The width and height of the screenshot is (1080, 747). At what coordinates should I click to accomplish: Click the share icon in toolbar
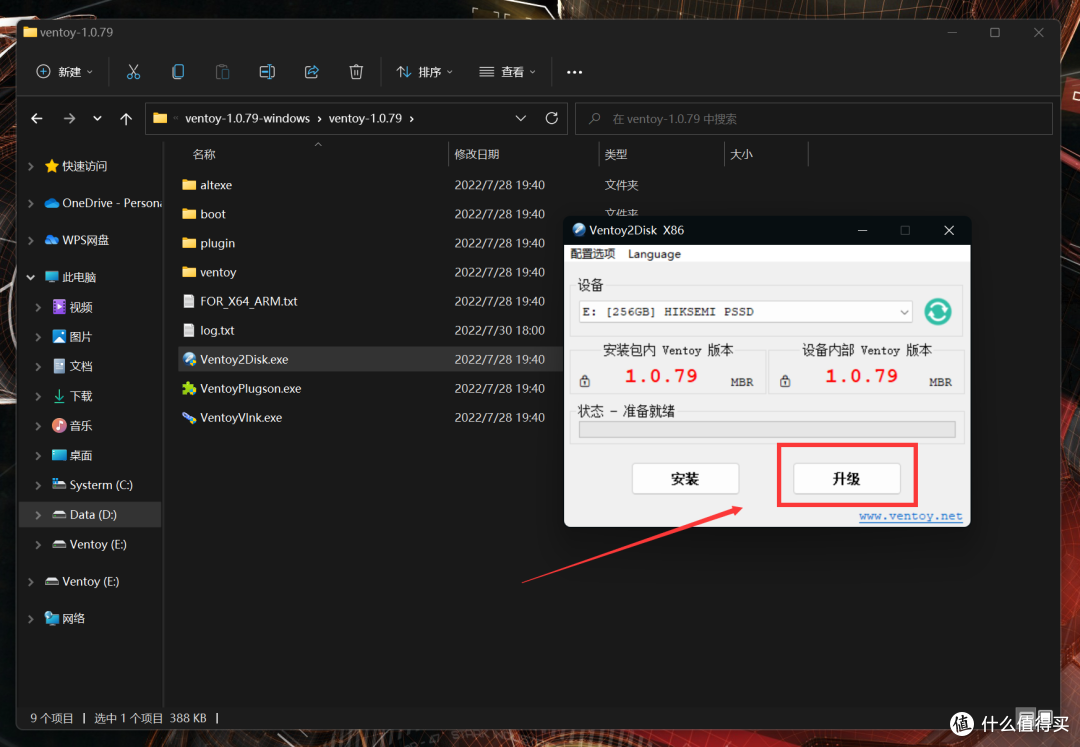click(x=311, y=72)
